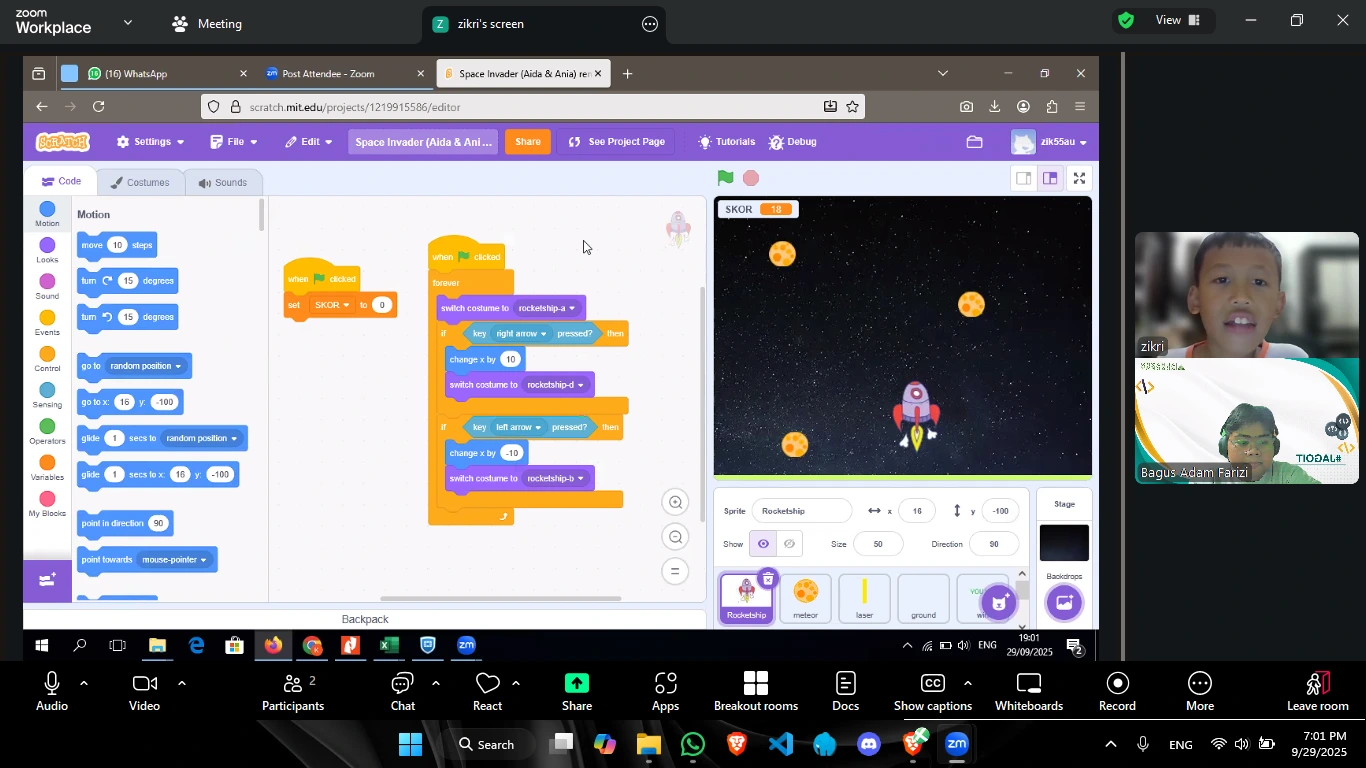Zoom out on the code workspace
Viewport: 1366px width, 768px height.
pyautogui.click(x=676, y=538)
